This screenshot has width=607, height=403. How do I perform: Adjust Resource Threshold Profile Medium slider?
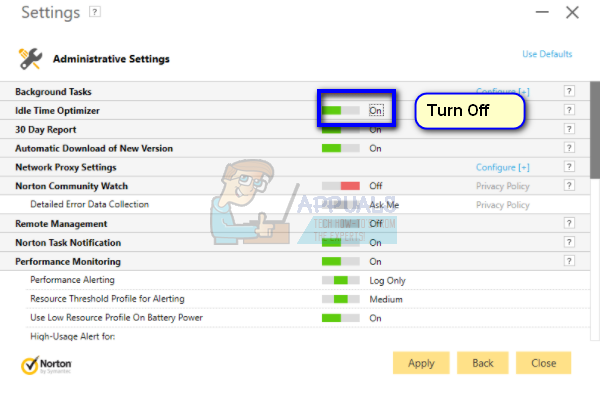[341, 299]
